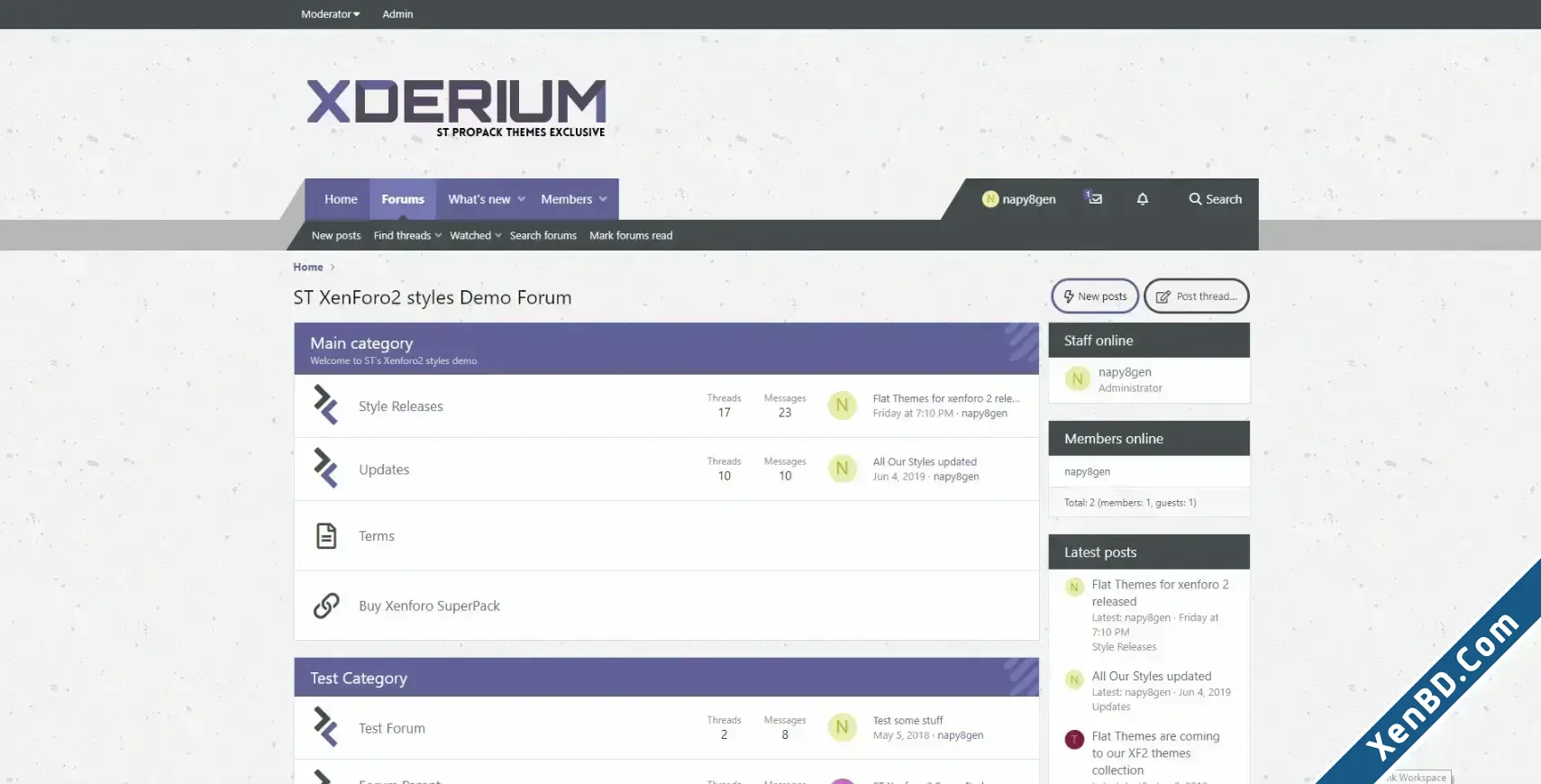The width and height of the screenshot is (1541, 784).
Task: Open the Main category header link
Action: pyautogui.click(x=361, y=342)
